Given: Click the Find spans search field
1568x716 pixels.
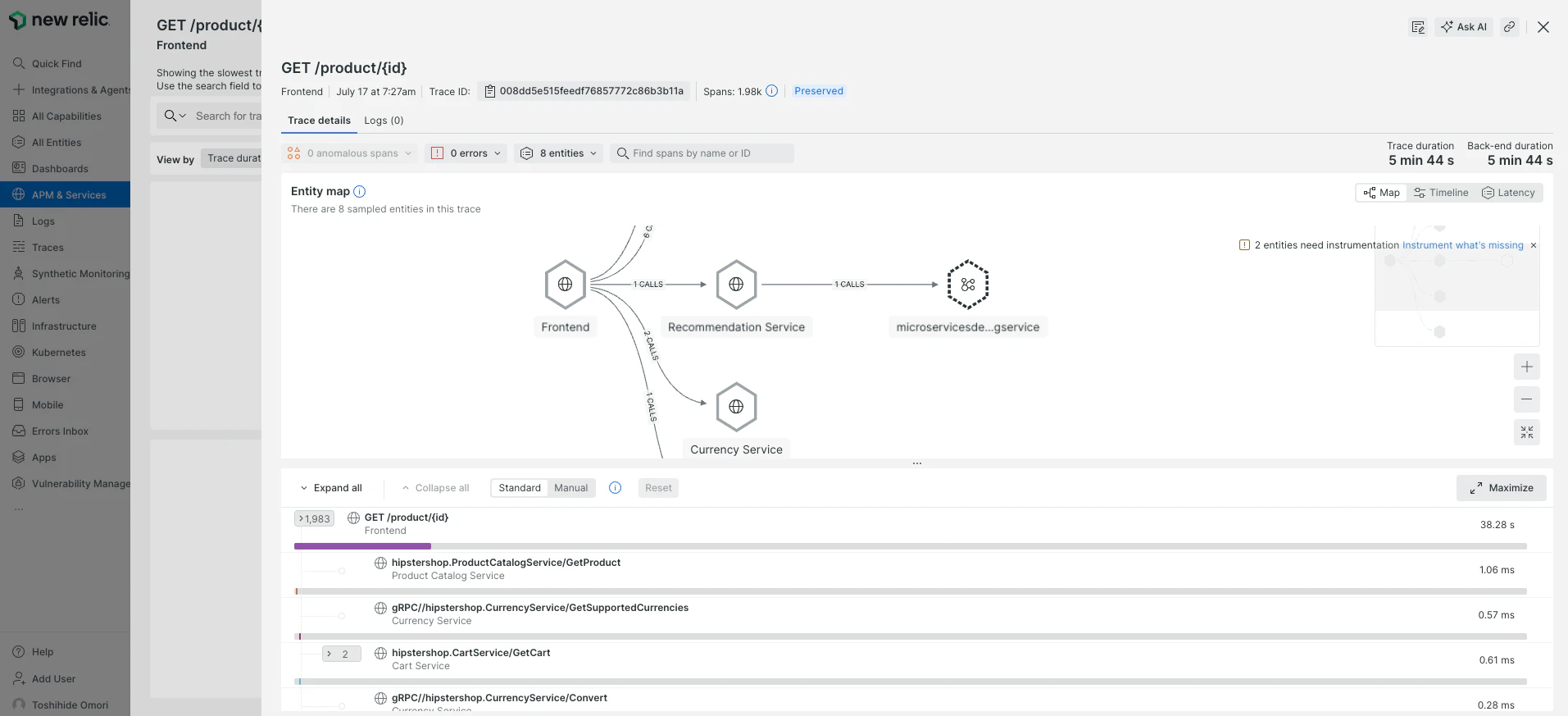Looking at the screenshot, I should 702,153.
